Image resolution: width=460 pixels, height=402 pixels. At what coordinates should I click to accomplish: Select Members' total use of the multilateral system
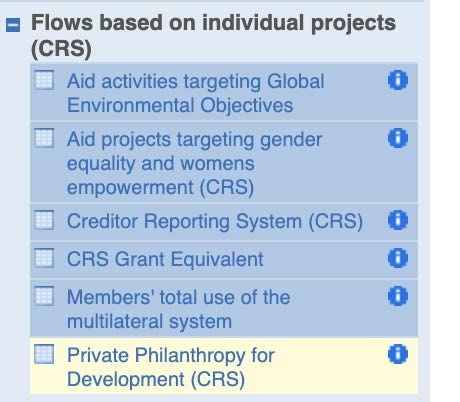point(178,309)
